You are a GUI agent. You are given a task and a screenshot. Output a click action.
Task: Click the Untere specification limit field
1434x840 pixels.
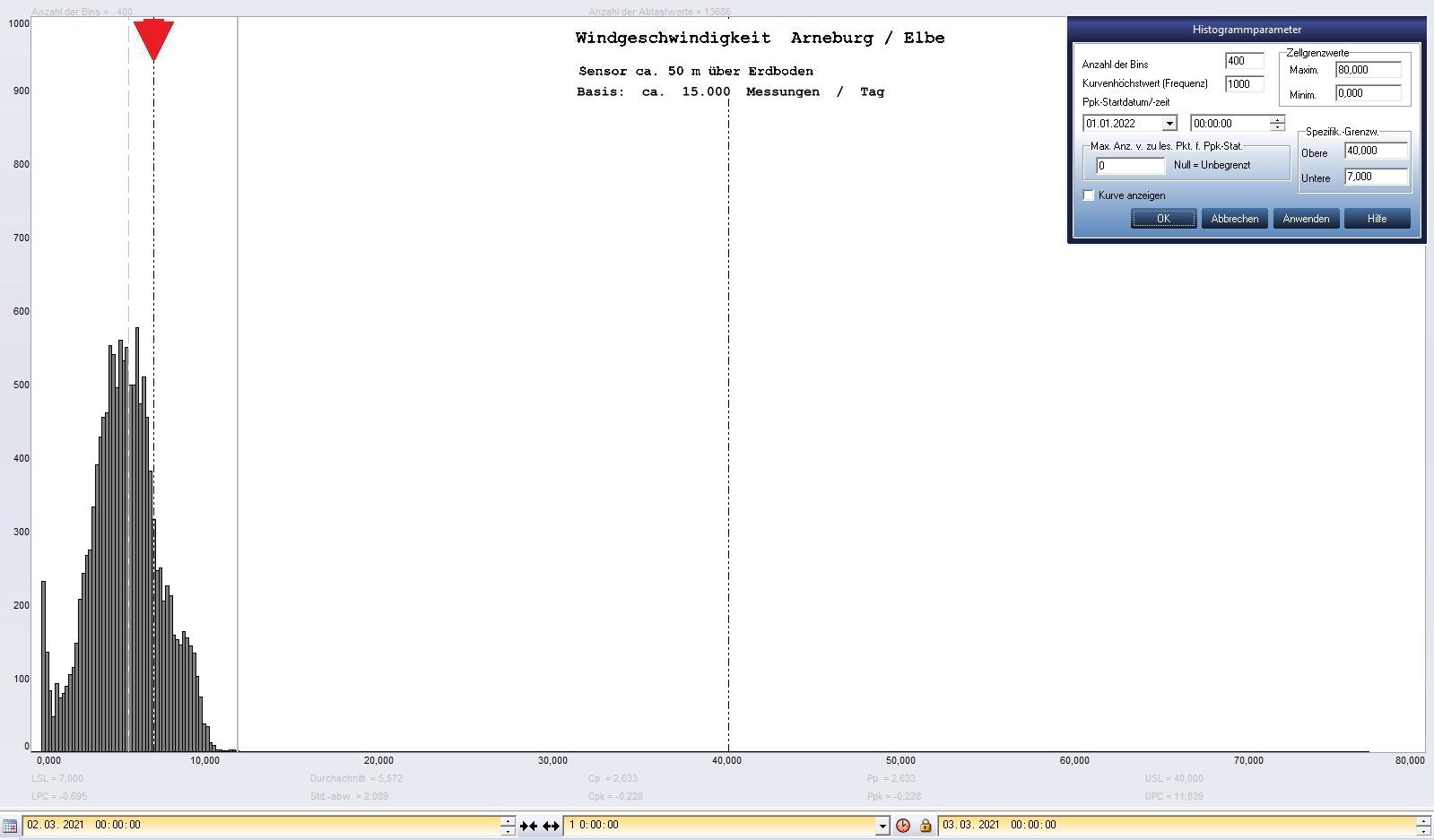point(1376,177)
